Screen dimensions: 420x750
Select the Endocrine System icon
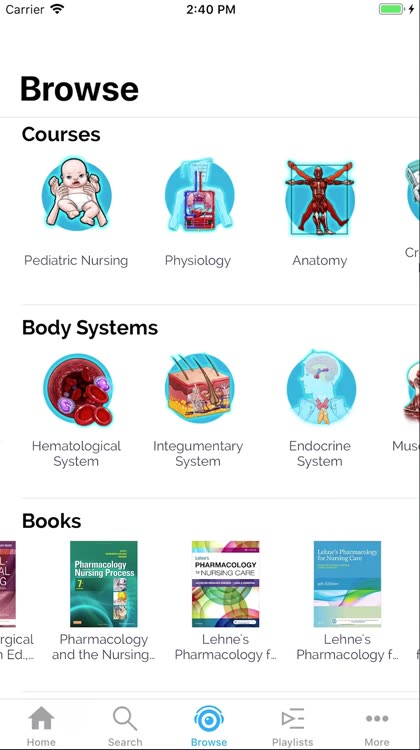(x=321, y=388)
